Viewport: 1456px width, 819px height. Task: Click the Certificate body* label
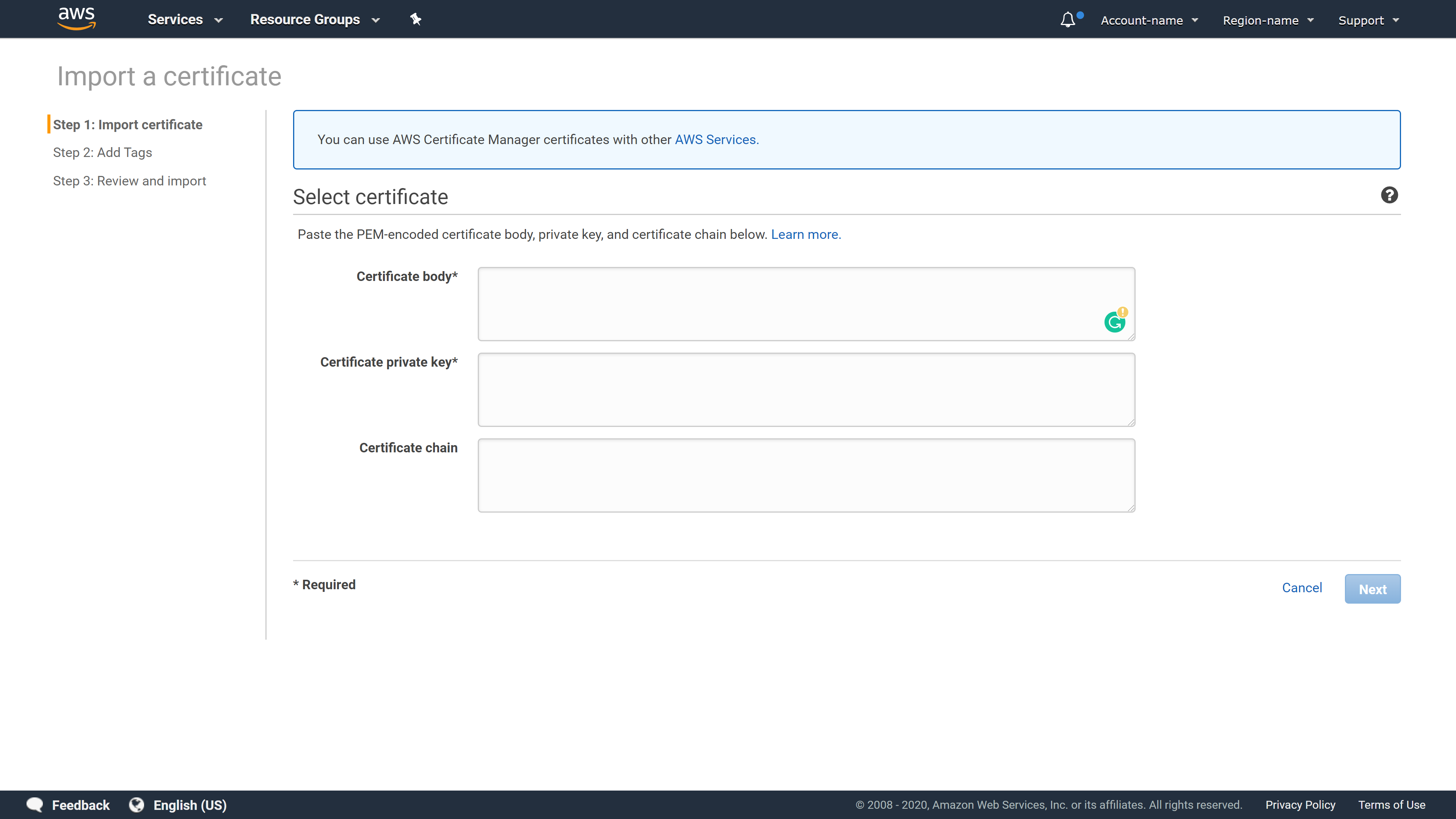click(407, 276)
